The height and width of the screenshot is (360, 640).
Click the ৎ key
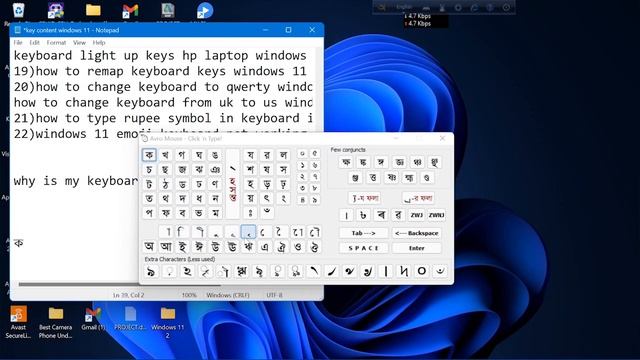click(x=267, y=198)
